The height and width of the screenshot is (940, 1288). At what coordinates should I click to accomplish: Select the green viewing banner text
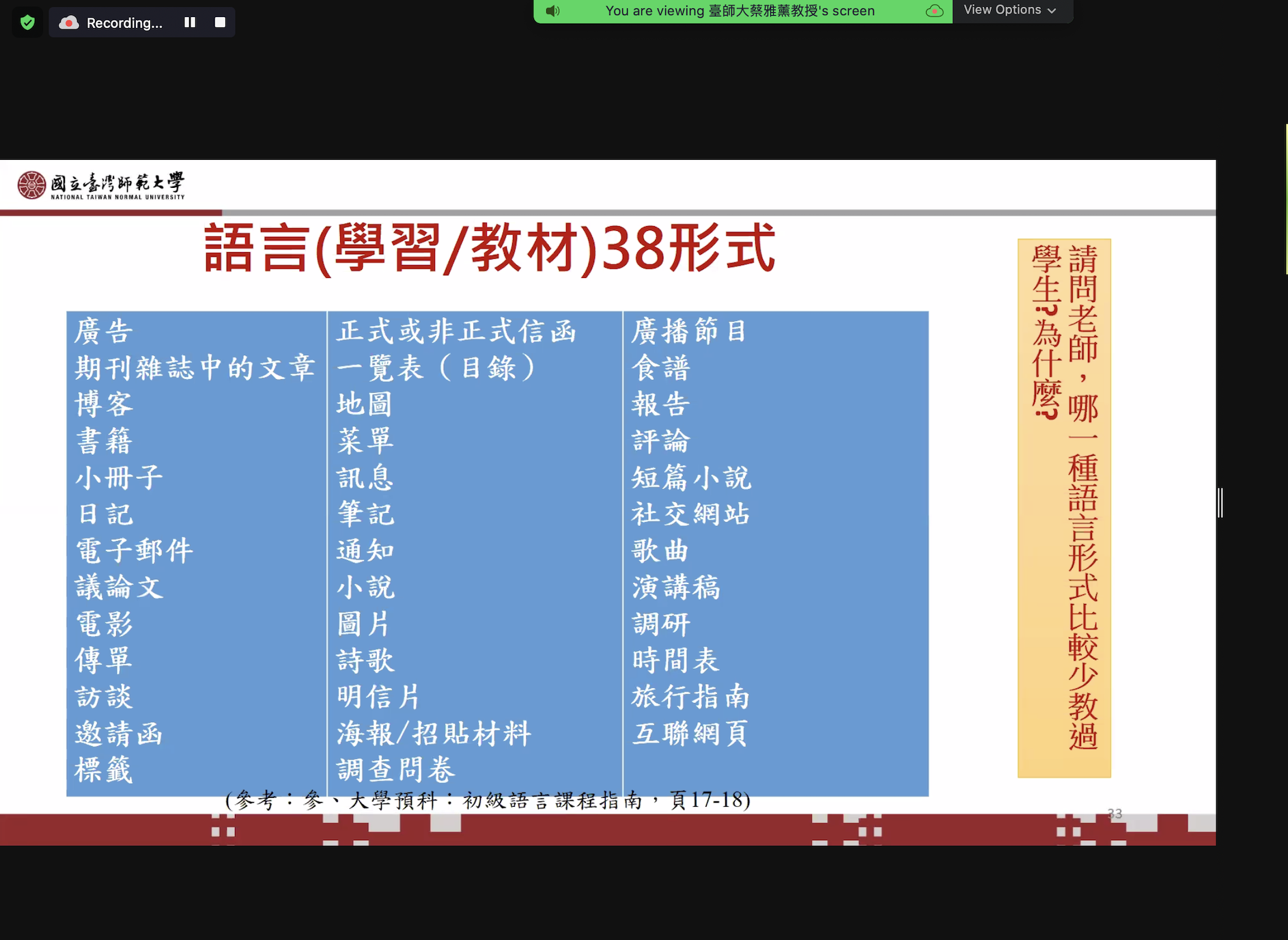740,10
